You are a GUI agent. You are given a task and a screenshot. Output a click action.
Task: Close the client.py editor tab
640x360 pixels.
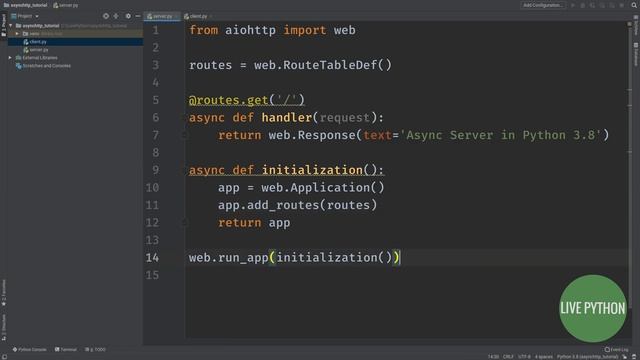[x=211, y=16]
